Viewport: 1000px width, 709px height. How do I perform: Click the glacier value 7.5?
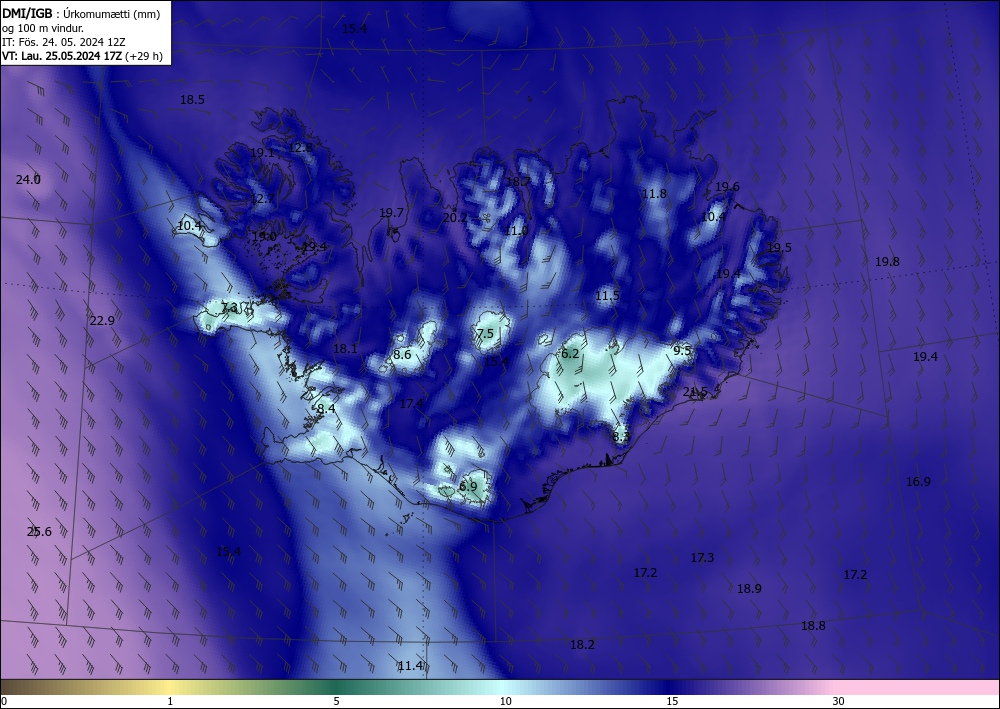coord(485,333)
